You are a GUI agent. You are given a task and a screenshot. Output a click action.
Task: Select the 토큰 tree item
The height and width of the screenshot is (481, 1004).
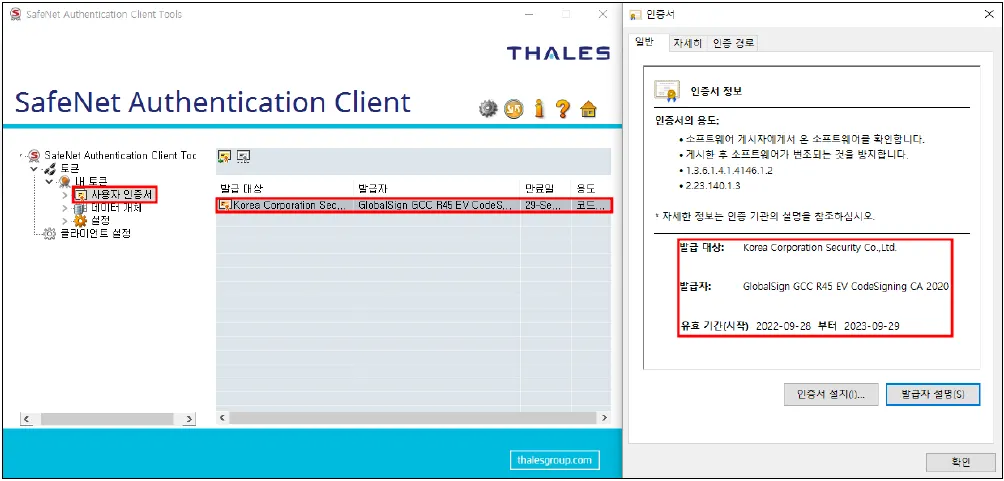click(69, 168)
